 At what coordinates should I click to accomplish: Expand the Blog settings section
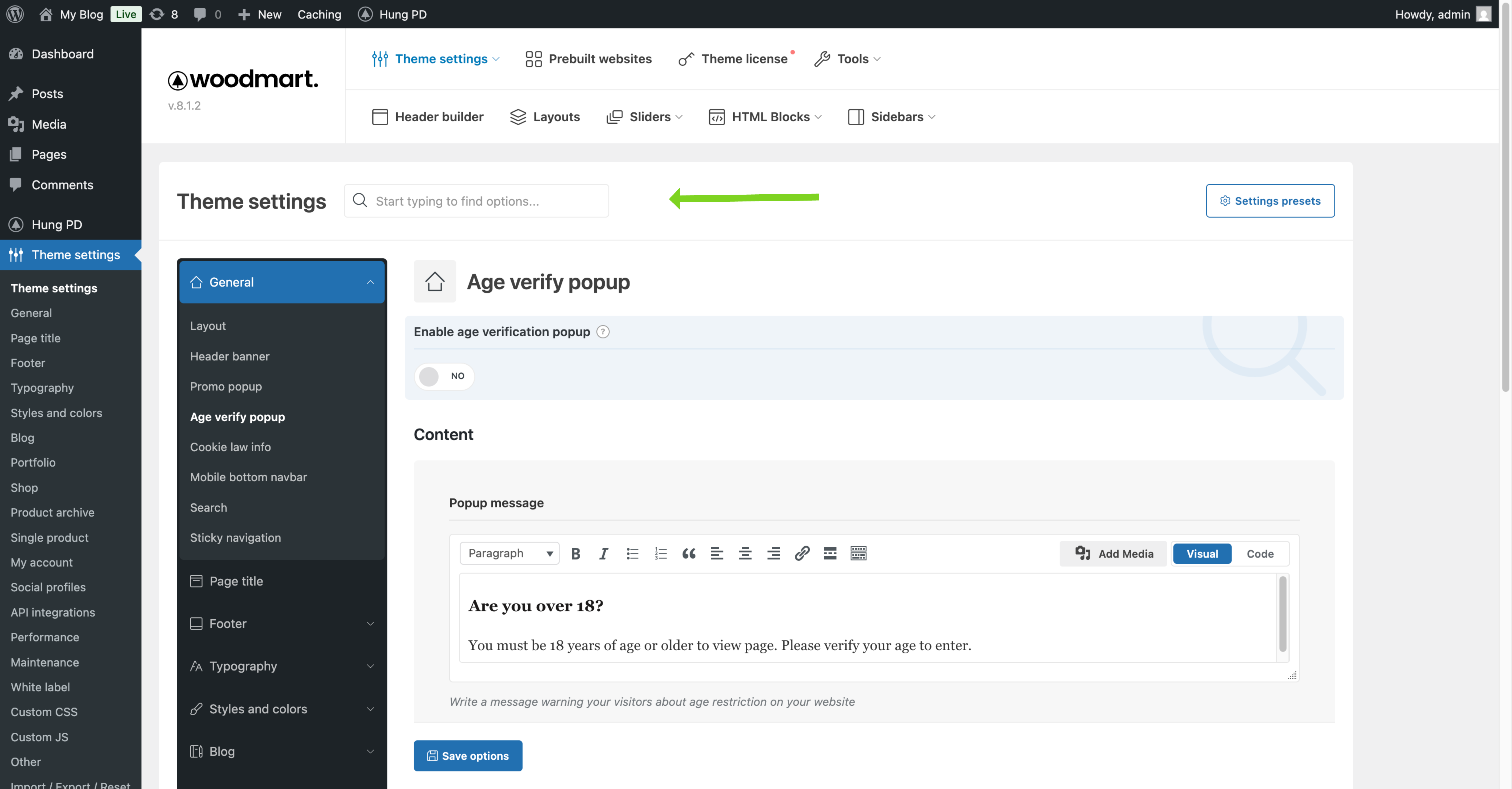click(x=282, y=751)
